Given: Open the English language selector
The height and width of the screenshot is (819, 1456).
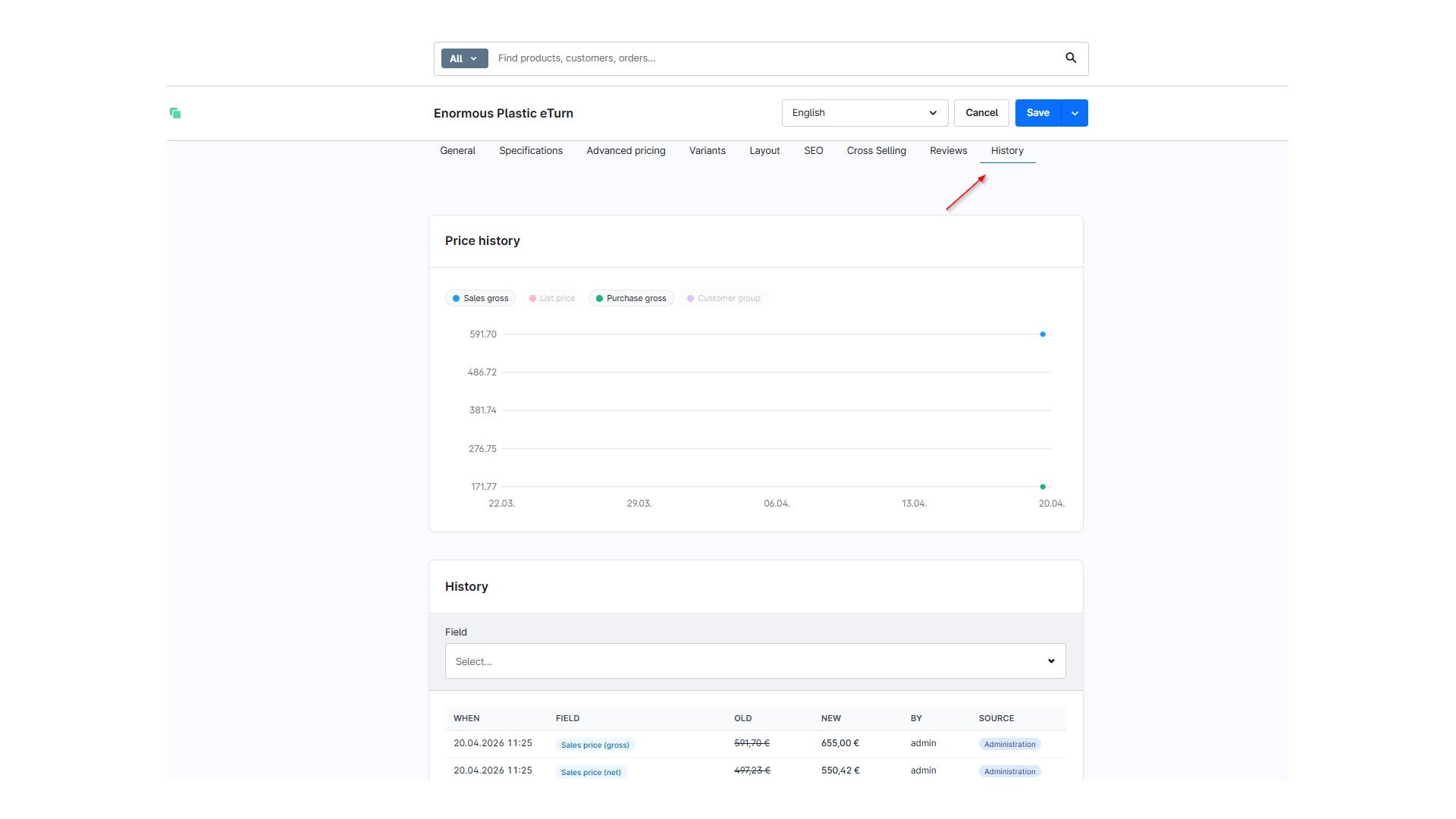Looking at the screenshot, I should point(864,113).
